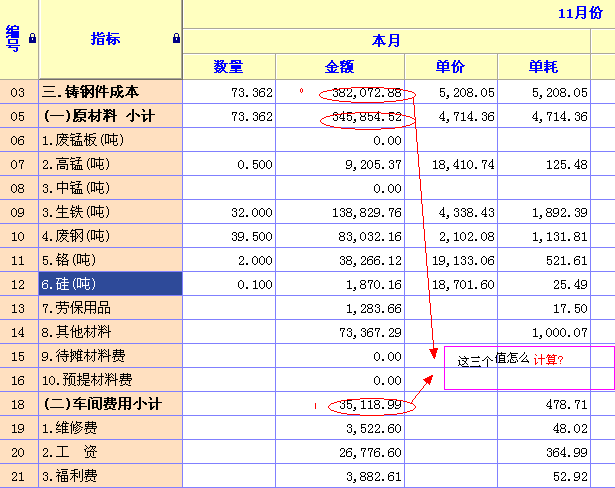The image size is (615, 488).
Task: Select row 4.废钢(吨)
Action: coord(111,236)
